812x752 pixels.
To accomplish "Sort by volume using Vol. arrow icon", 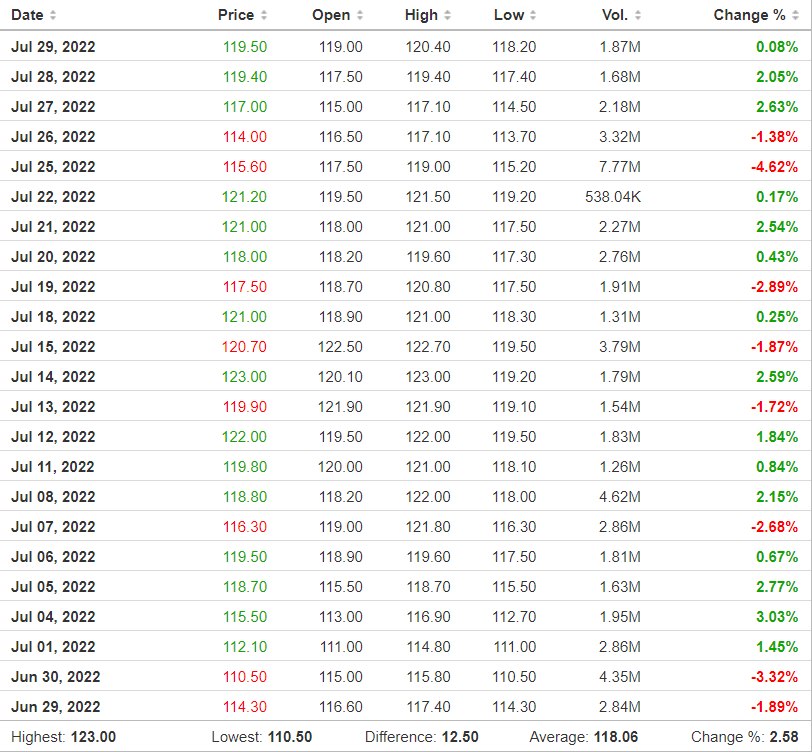I will point(638,15).
